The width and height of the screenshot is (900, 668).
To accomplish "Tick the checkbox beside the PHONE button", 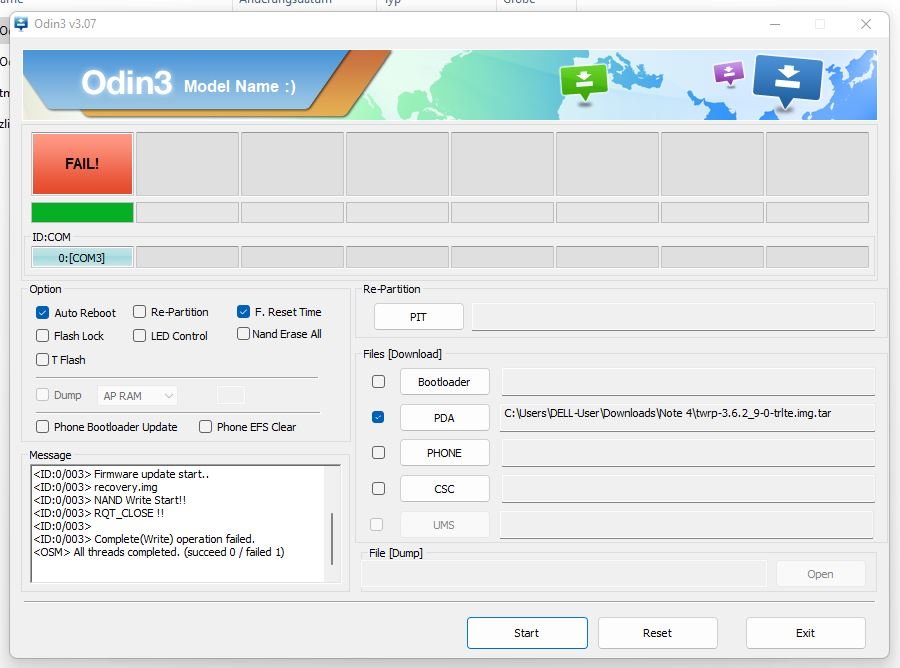I will [x=378, y=453].
